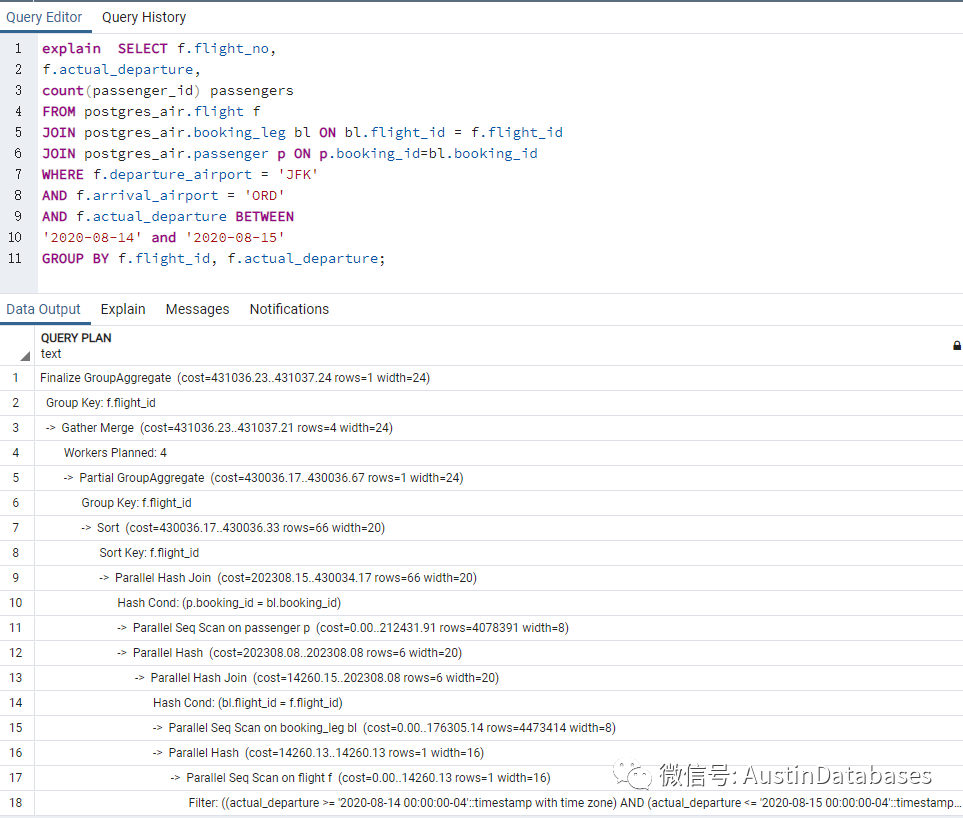Select the first 'Group Key: f.flight_id' row

(499, 403)
